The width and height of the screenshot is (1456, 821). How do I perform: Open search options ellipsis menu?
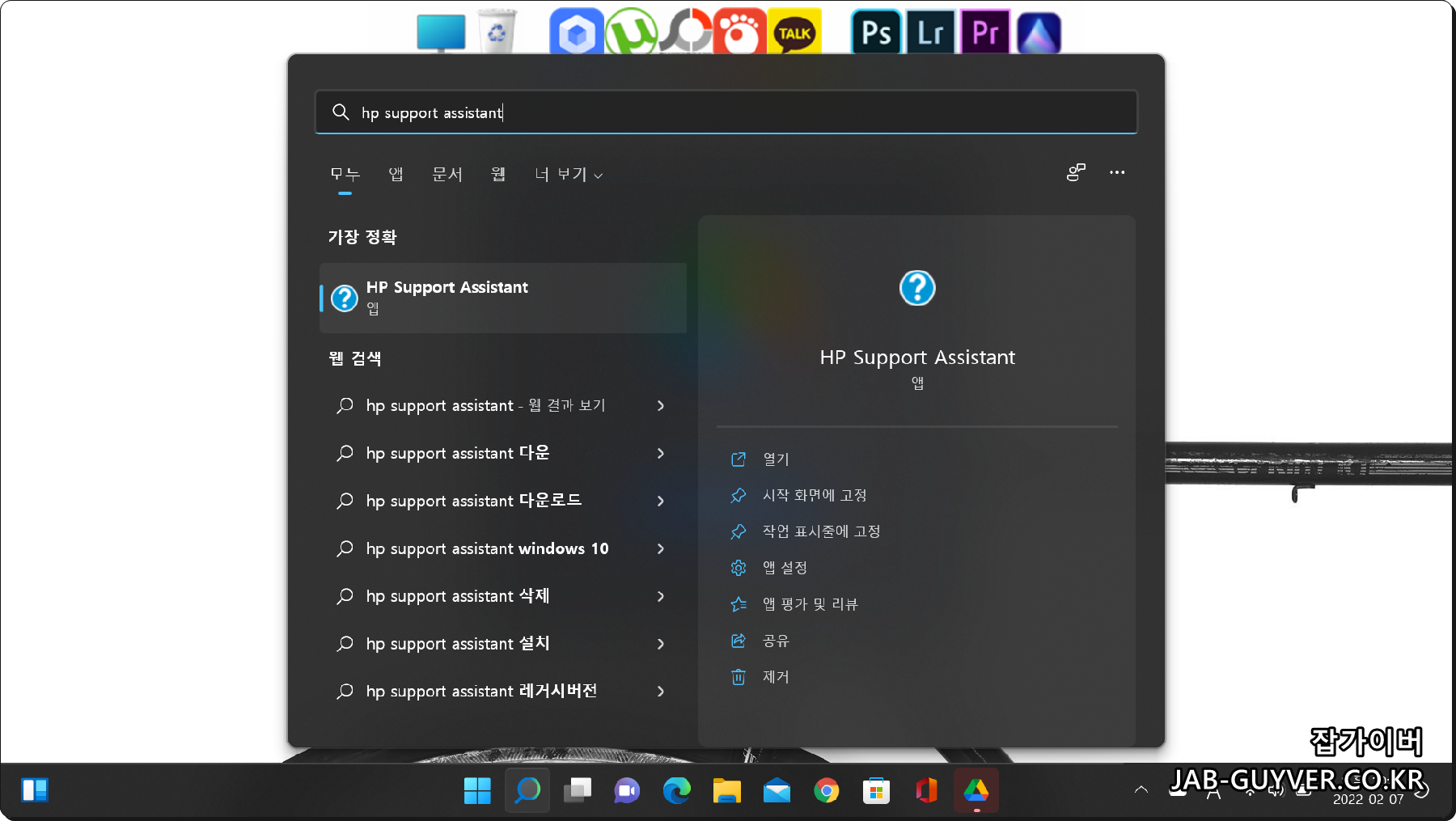click(1117, 172)
